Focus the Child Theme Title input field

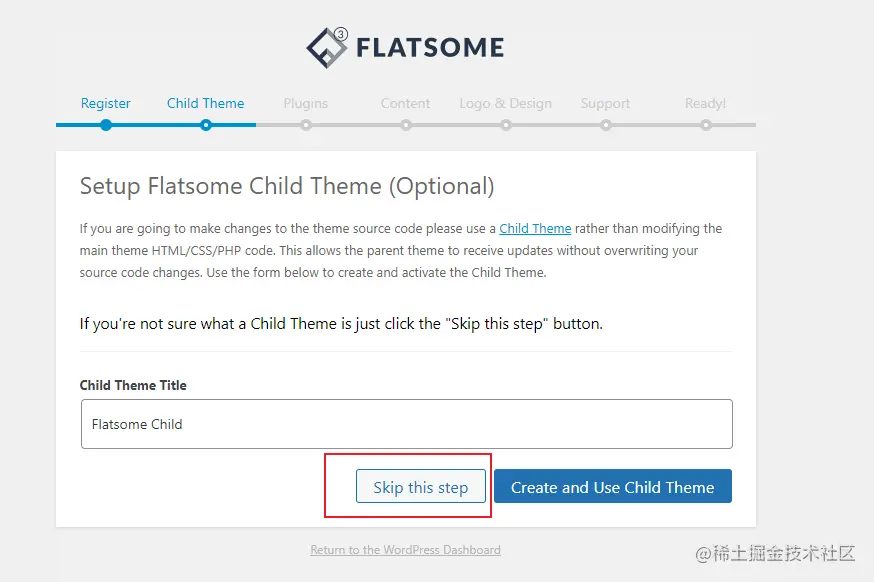pos(407,424)
